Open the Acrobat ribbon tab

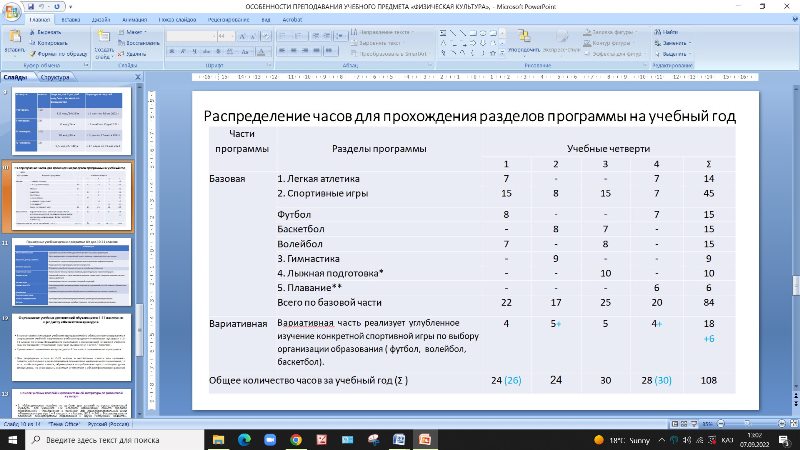[x=292, y=20]
